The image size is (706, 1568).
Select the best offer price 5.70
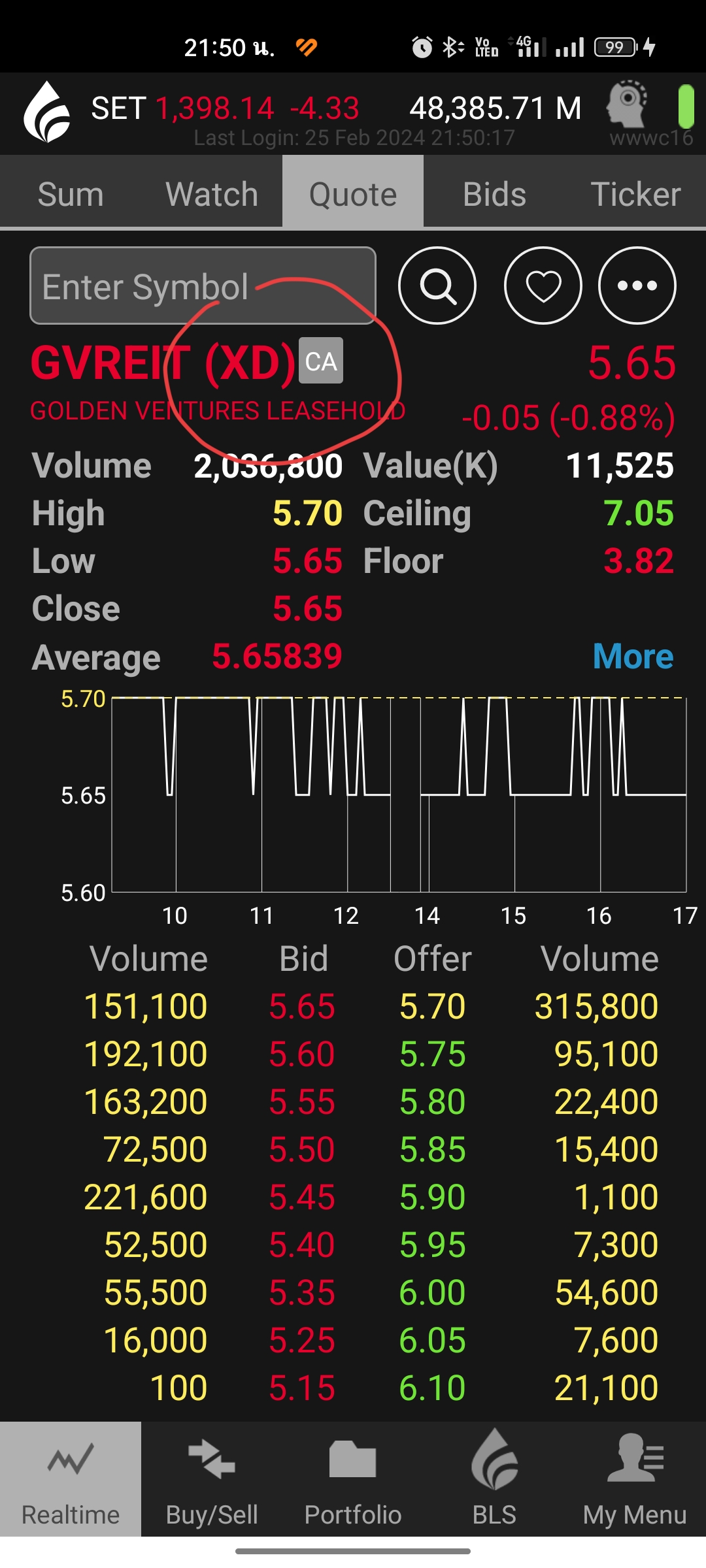pos(433,1006)
